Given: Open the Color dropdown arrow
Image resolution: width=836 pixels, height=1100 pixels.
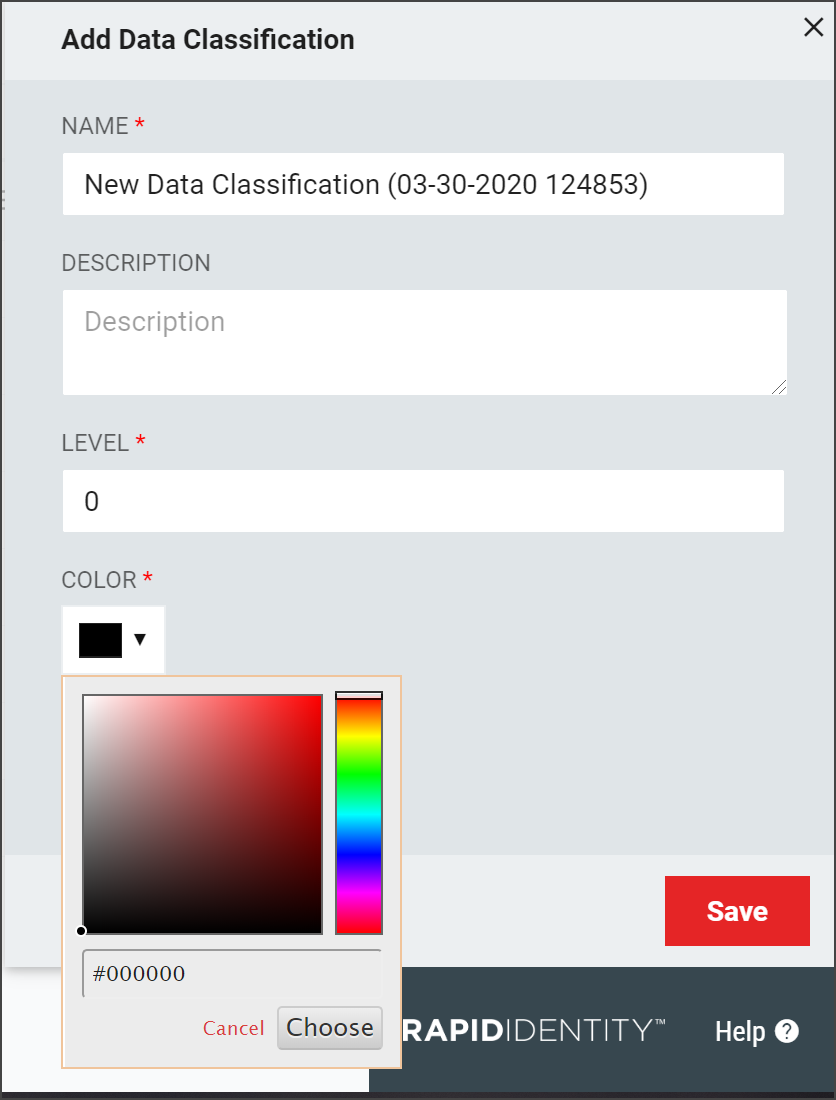Looking at the screenshot, I should click(140, 639).
